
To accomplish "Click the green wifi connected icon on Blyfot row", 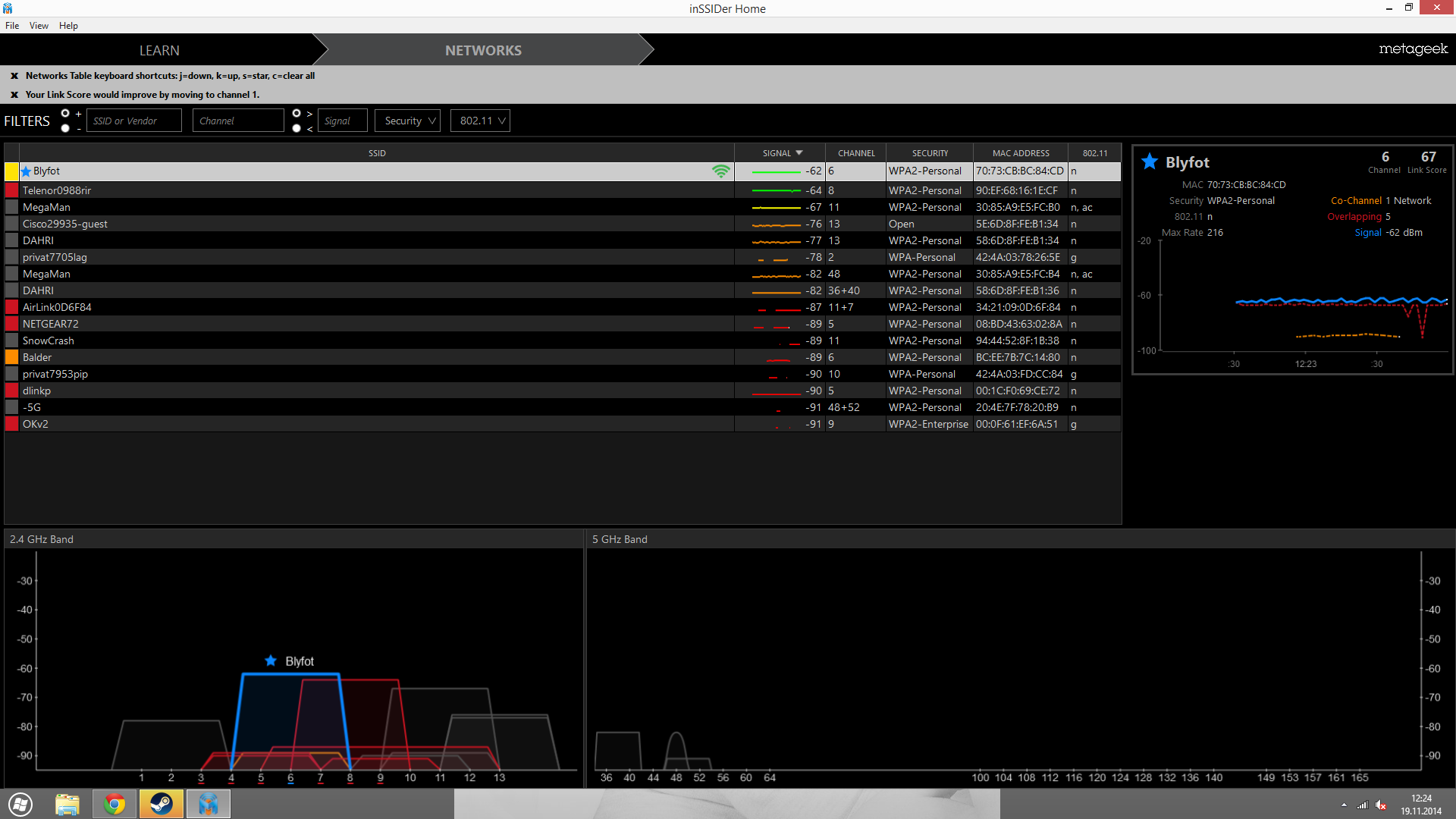I will pos(720,171).
